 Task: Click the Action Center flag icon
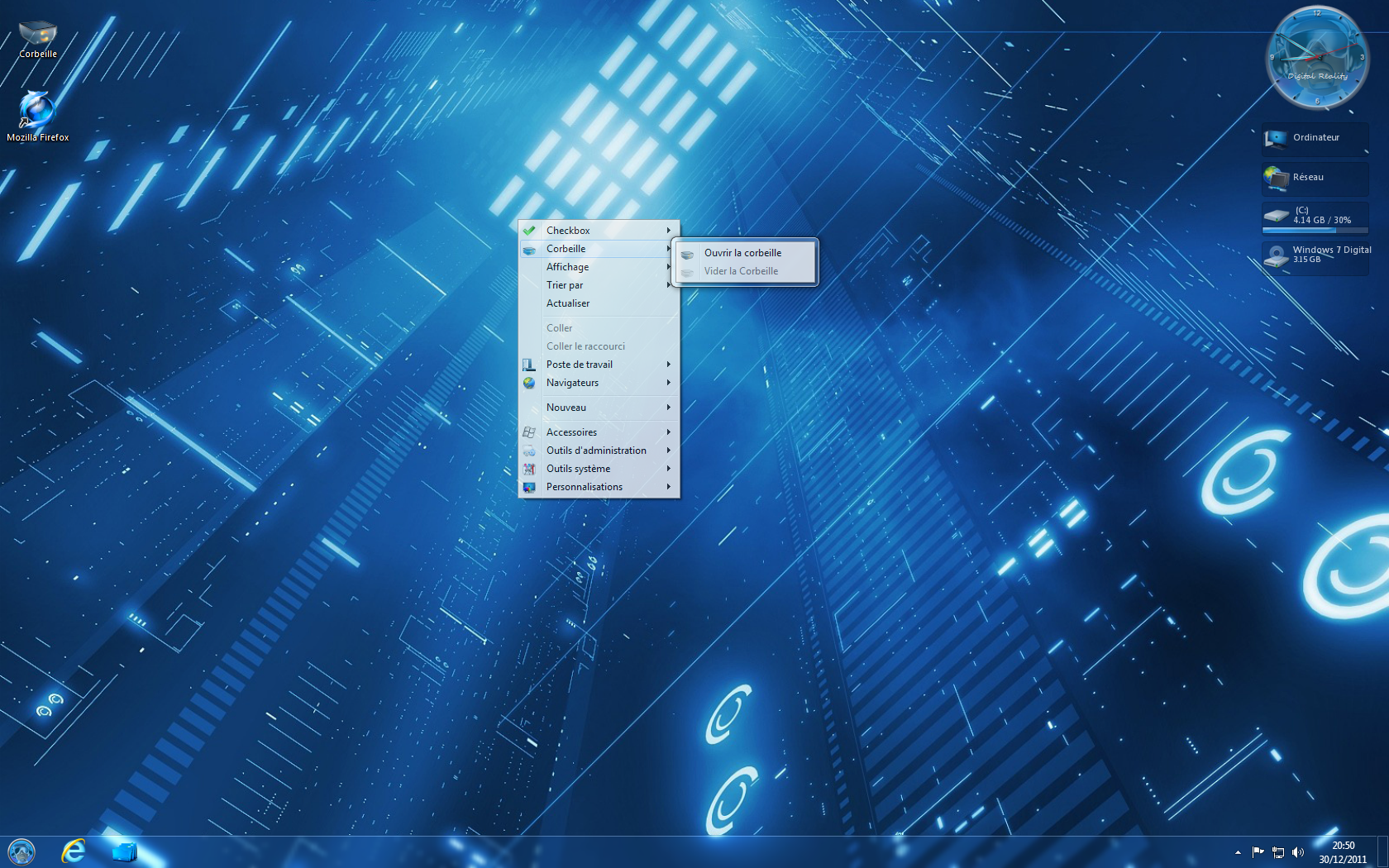(x=1258, y=852)
